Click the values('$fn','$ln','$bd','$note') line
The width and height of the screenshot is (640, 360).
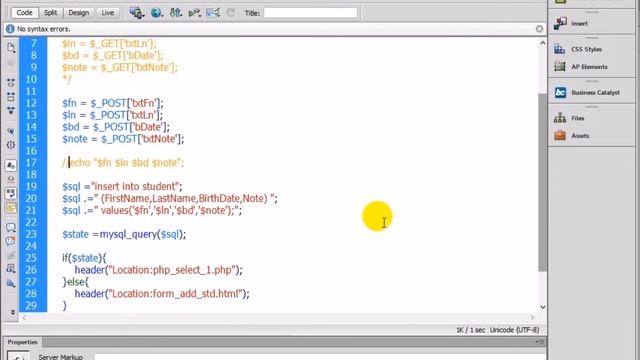pyautogui.click(x=152, y=211)
